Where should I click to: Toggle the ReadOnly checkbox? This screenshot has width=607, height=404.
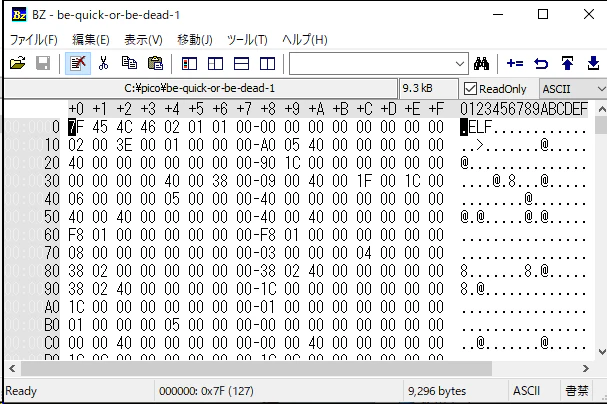[470, 89]
